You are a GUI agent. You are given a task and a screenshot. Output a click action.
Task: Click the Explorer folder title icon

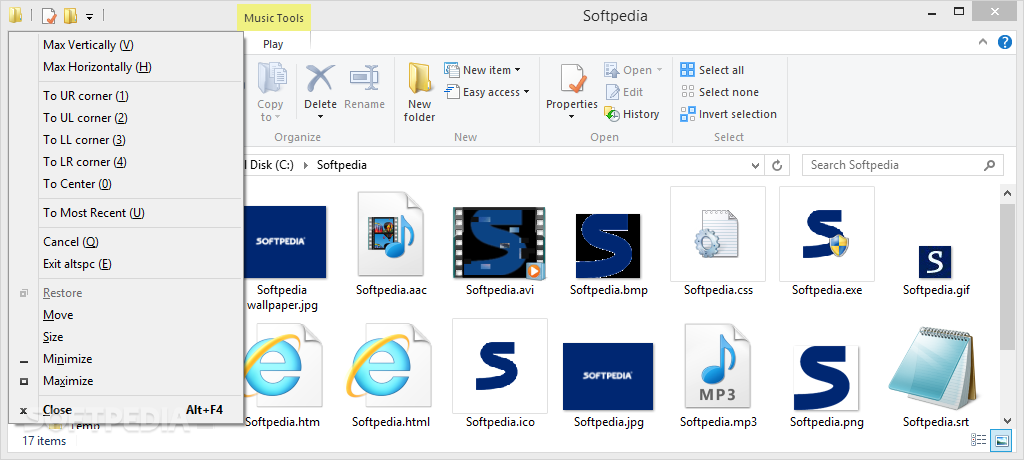[16, 15]
